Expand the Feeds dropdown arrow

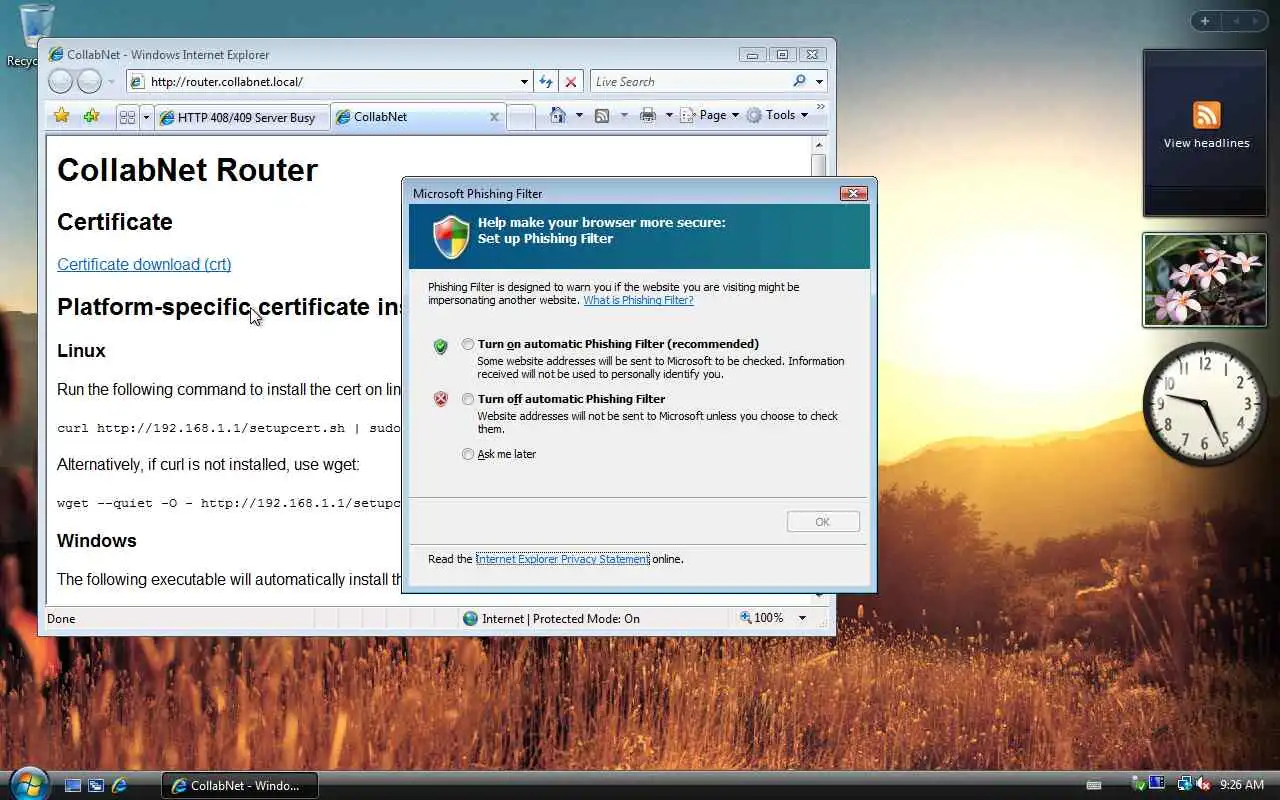[624, 115]
